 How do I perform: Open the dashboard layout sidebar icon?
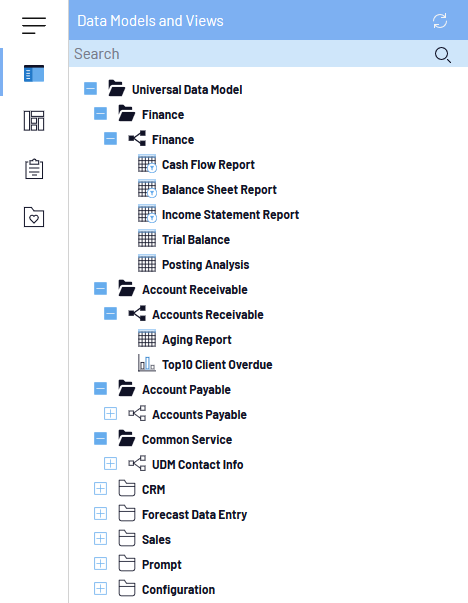tap(34, 121)
